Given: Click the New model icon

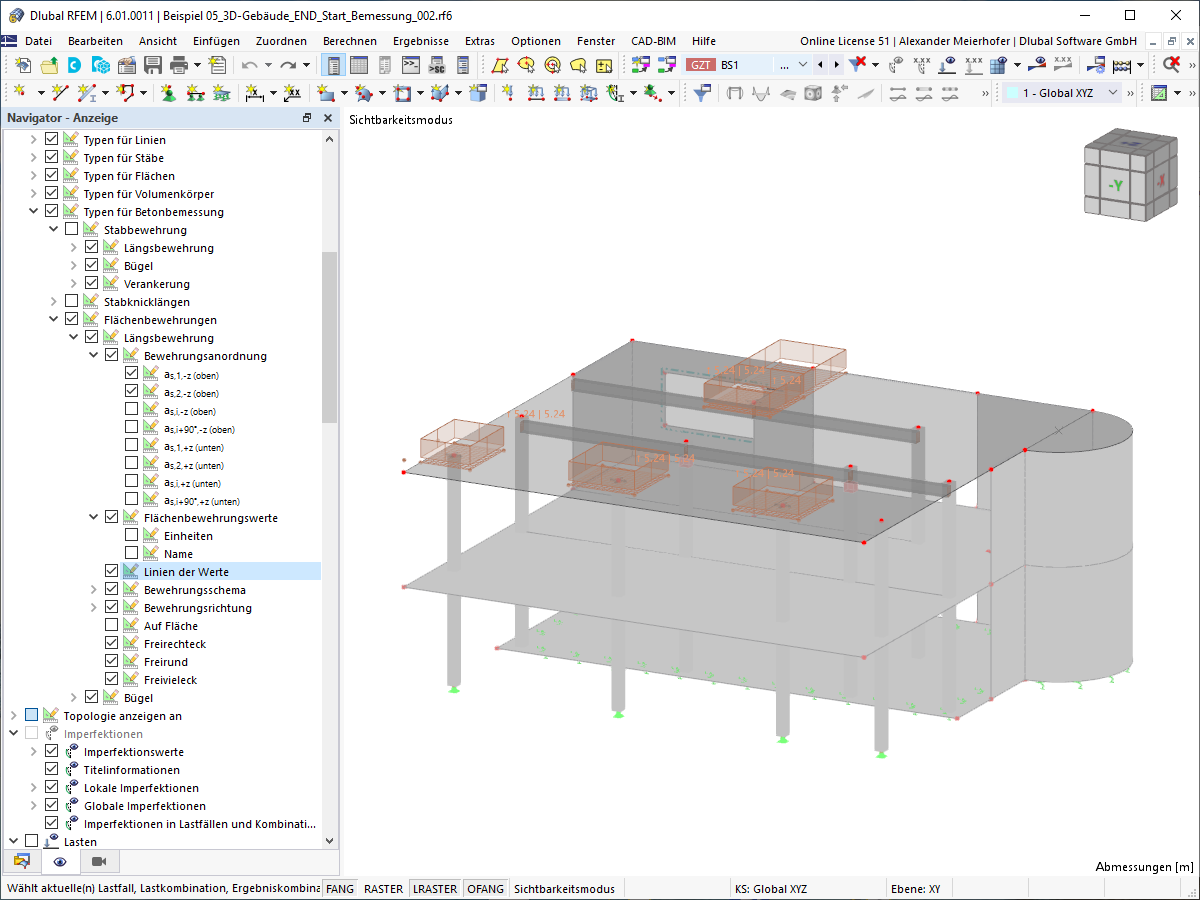Looking at the screenshot, I should 23,66.
